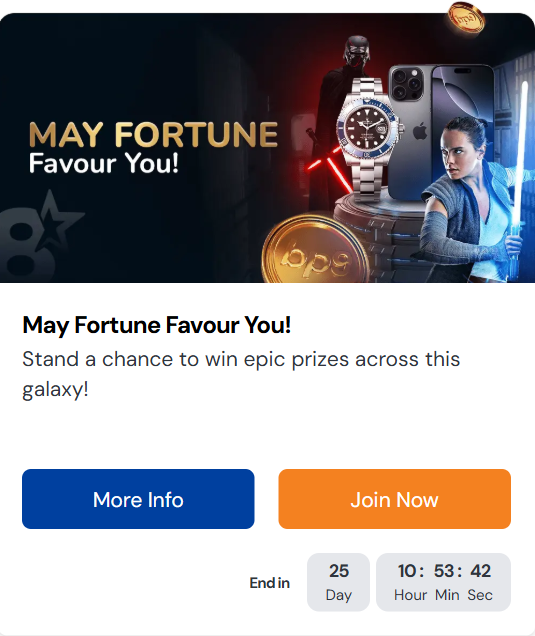Click the small gold coin at banner corner
This screenshot has width=535, height=636.
[466, 18]
